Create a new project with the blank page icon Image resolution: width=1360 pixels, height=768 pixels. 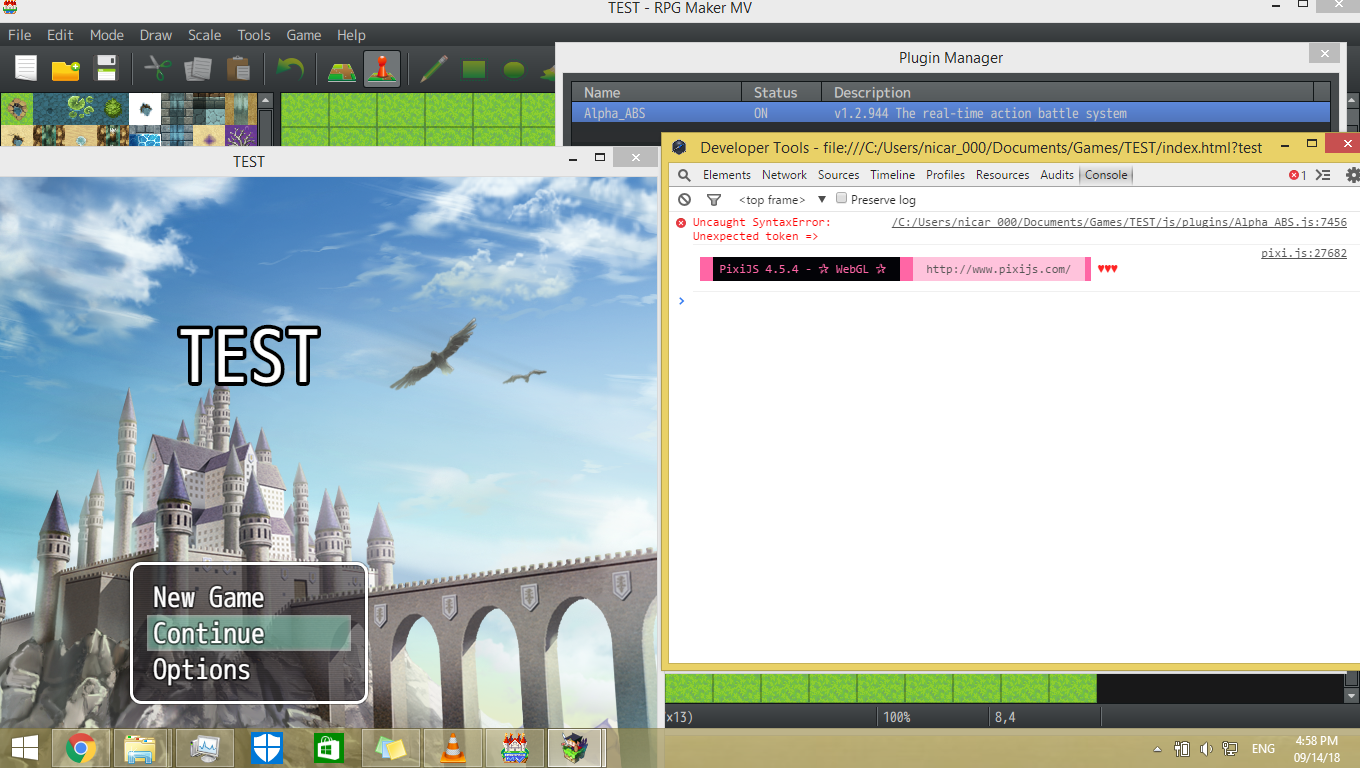click(25, 69)
